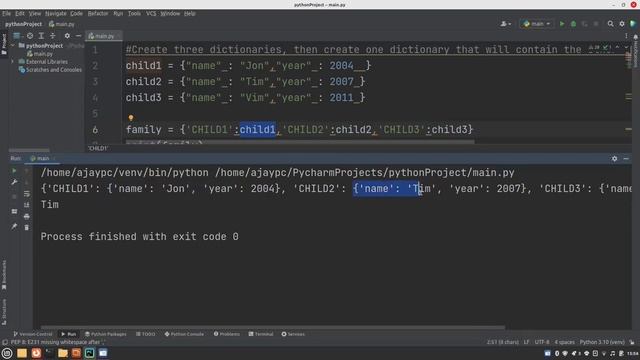Viewport: 640px width, 360px height.
Task: Expand External Libraries node
Action: tap(13, 62)
